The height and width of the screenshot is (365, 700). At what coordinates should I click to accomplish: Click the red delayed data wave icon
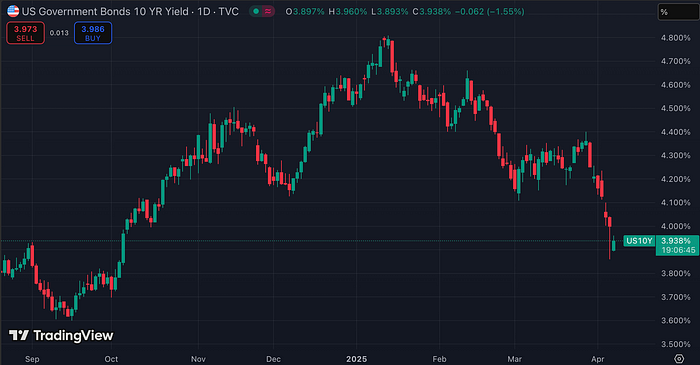tap(268, 12)
